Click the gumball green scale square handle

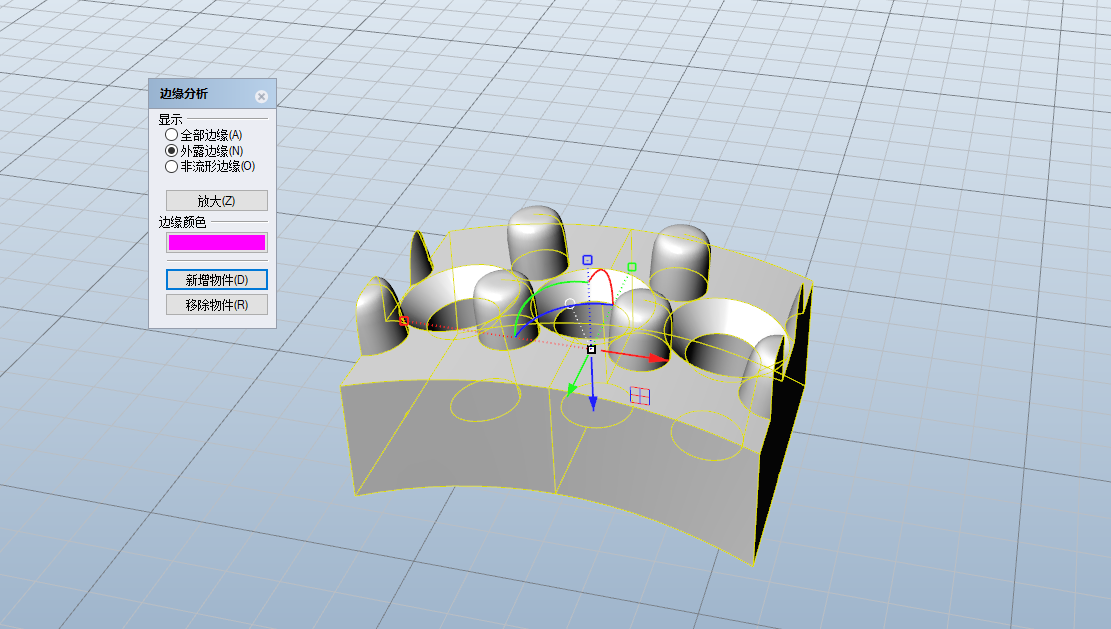(632, 267)
